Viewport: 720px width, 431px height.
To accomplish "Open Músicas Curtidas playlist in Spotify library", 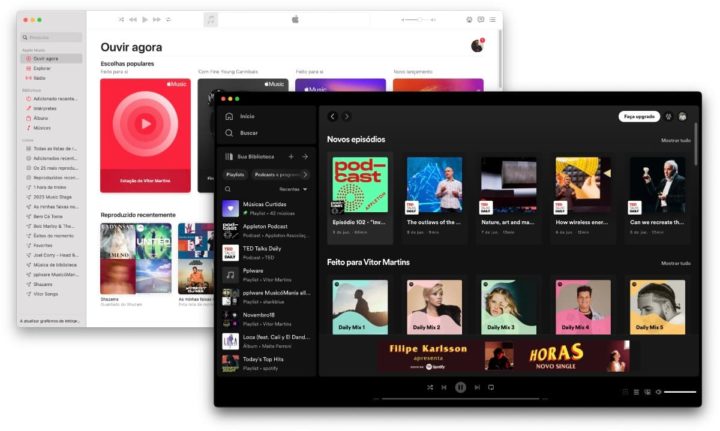I will point(266,208).
